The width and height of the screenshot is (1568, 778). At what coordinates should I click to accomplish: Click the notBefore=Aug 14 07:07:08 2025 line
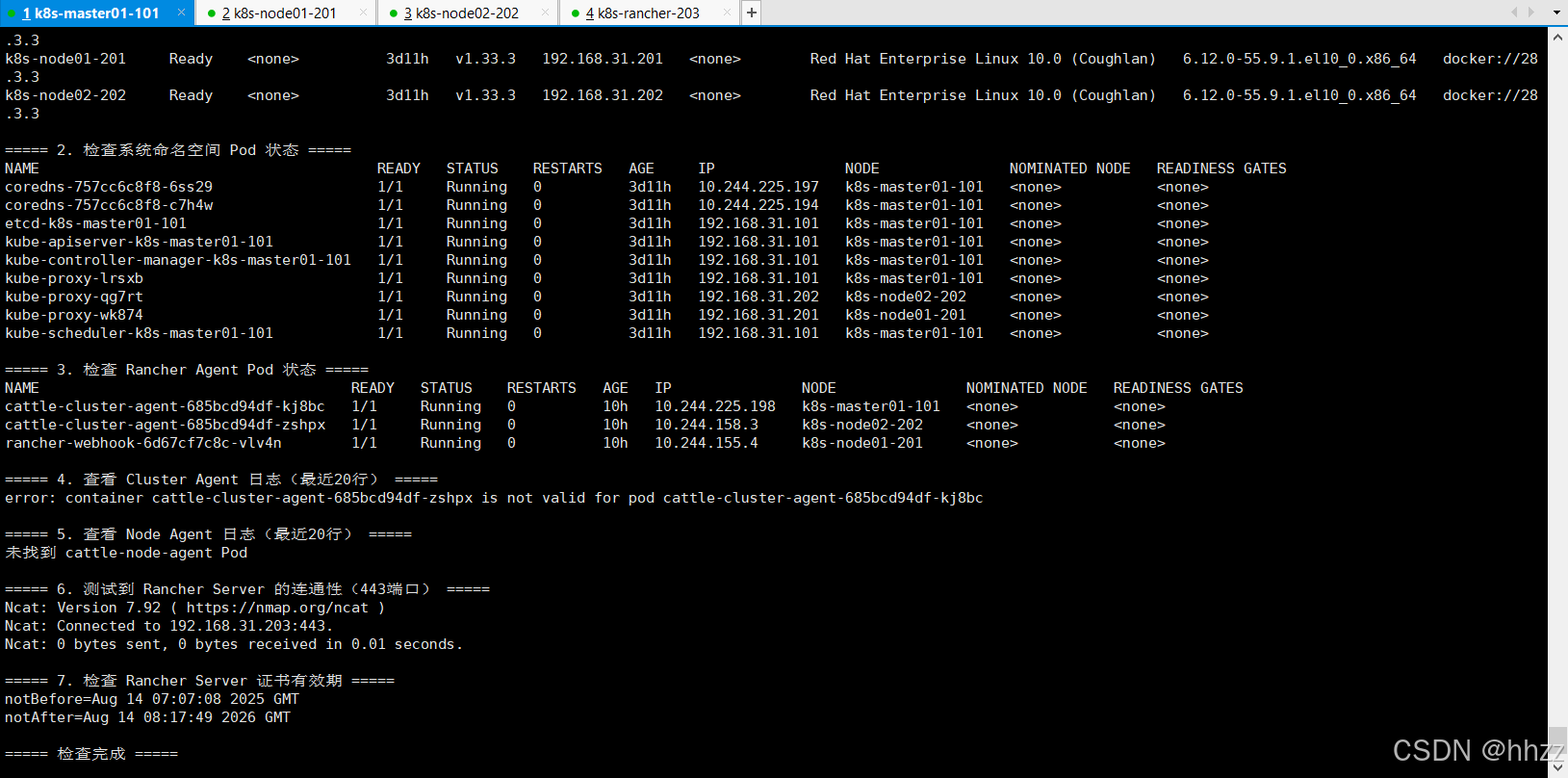[152, 699]
